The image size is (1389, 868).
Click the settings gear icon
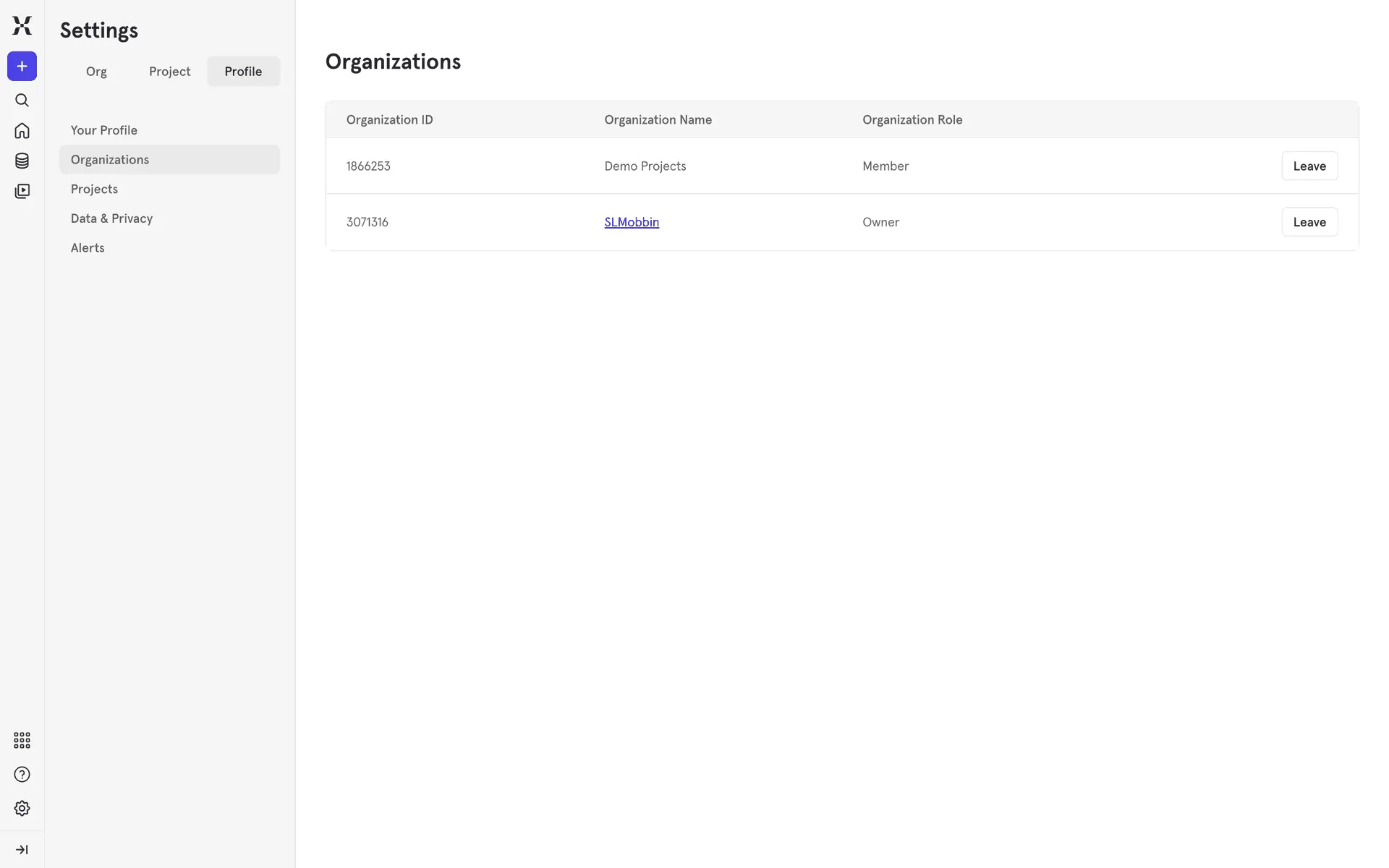[x=22, y=808]
